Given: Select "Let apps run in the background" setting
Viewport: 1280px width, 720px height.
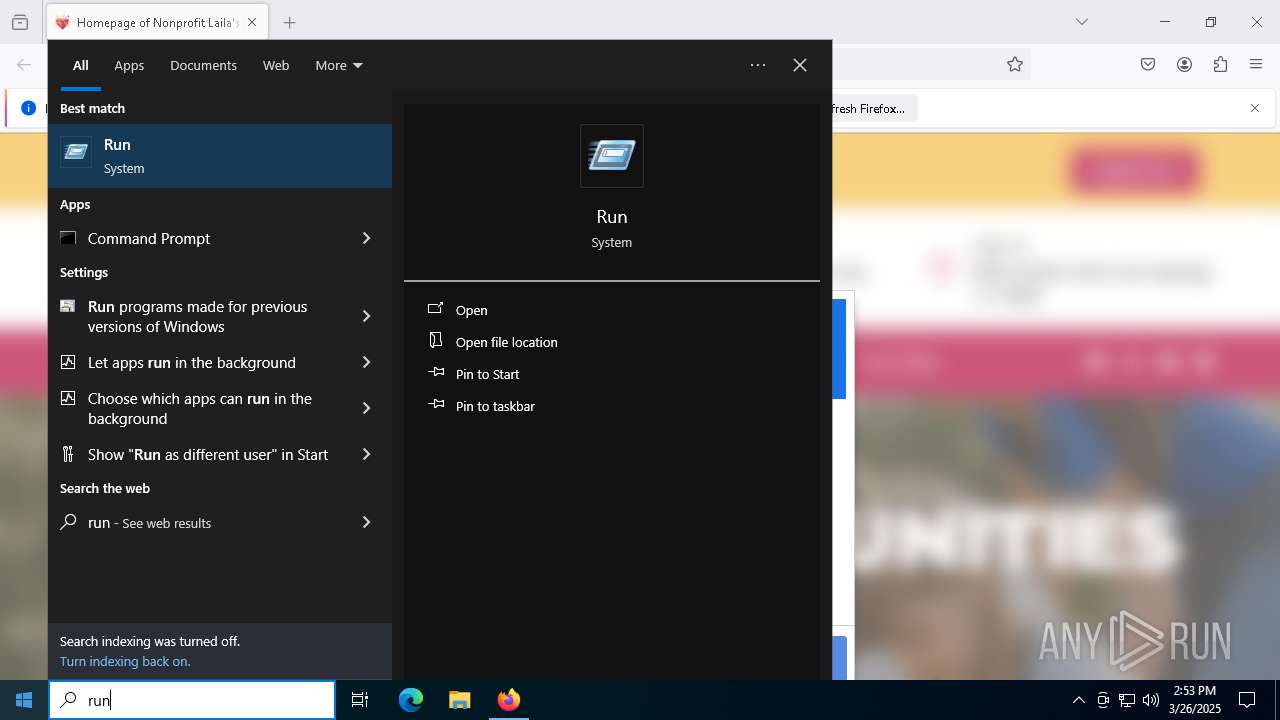Looking at the screenshot, I should [220, 362].
